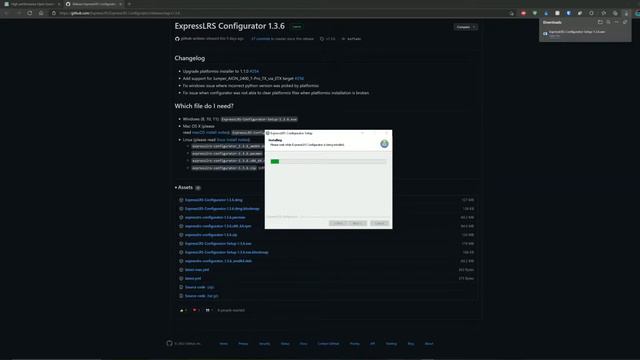
Task: Click package icon beside Setup-1.3.6.exe asset
Action: 181,244
